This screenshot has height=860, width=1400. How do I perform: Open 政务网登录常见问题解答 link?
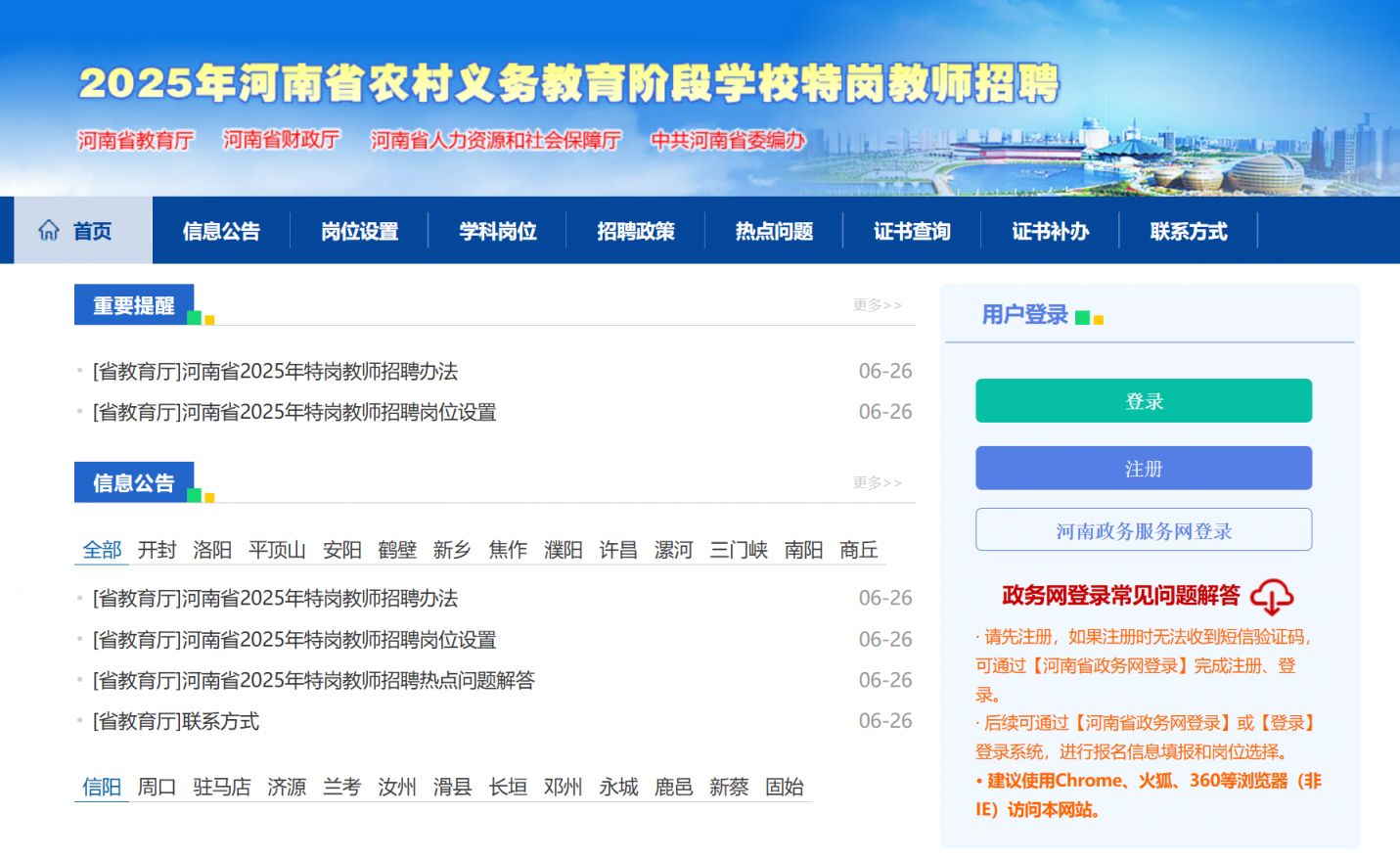(1120, 596)
